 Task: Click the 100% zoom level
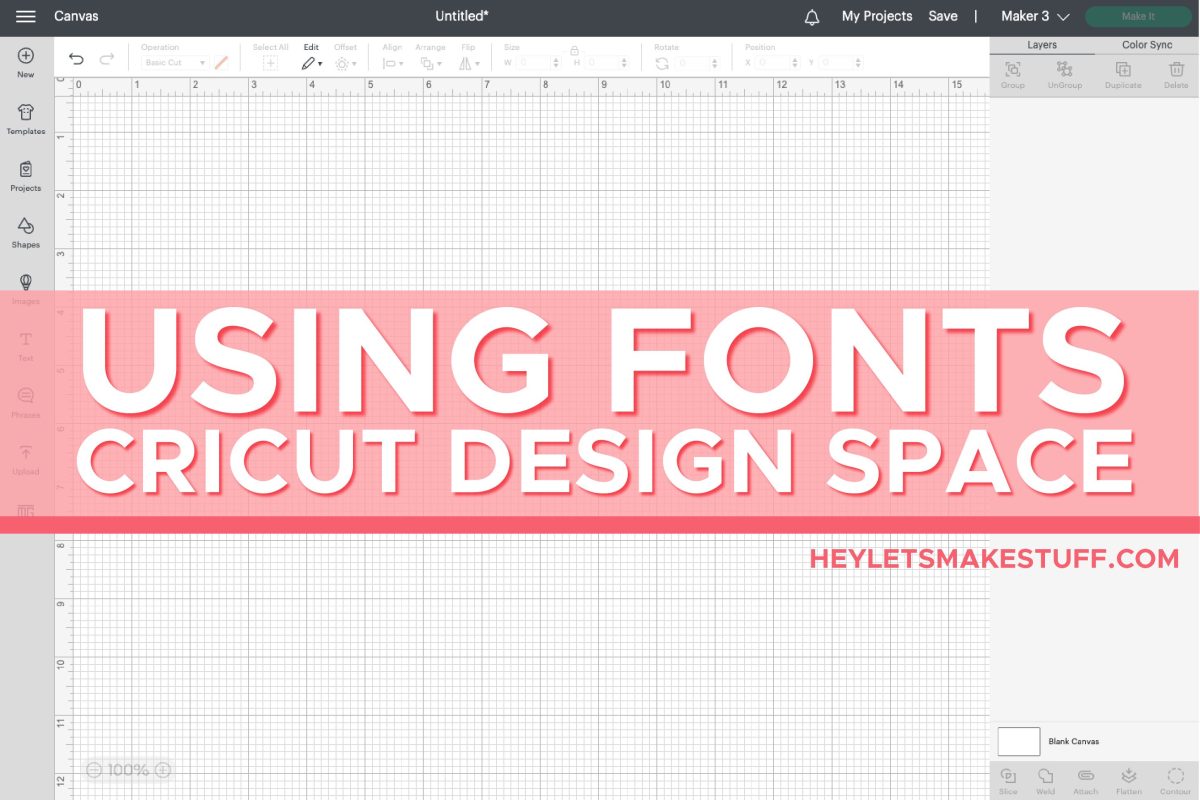128,770
